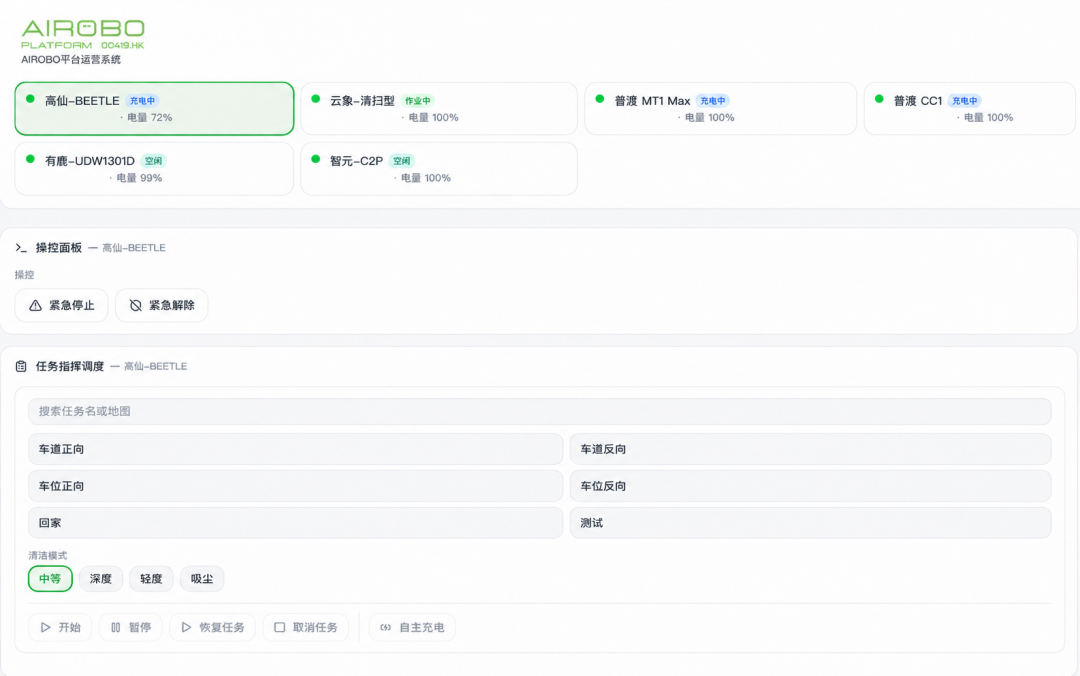The height and width of the screenshot is (676, 1080).
Task: Click the green status dot of 高仙-BEETLE
Action: (30, 99)
